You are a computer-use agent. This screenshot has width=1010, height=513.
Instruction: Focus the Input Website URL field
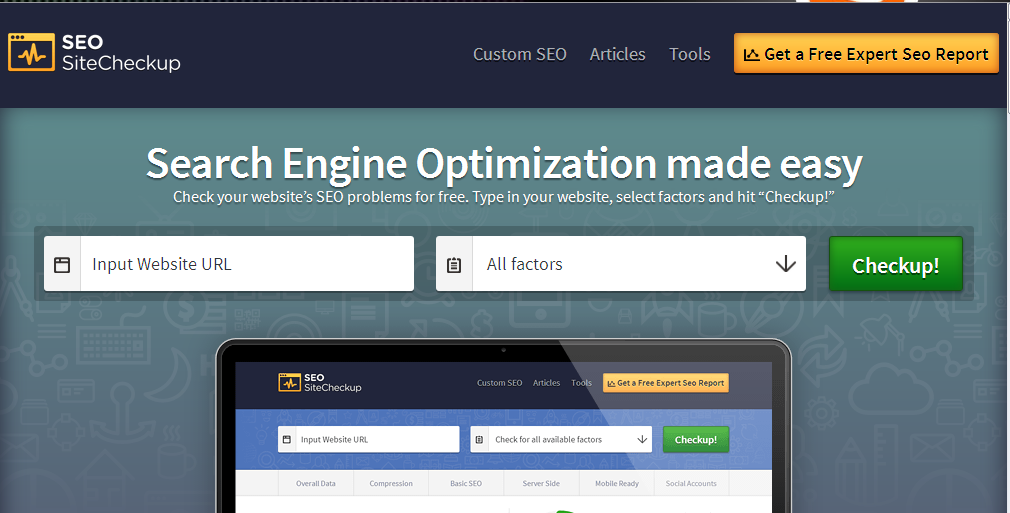coord(229,264)
